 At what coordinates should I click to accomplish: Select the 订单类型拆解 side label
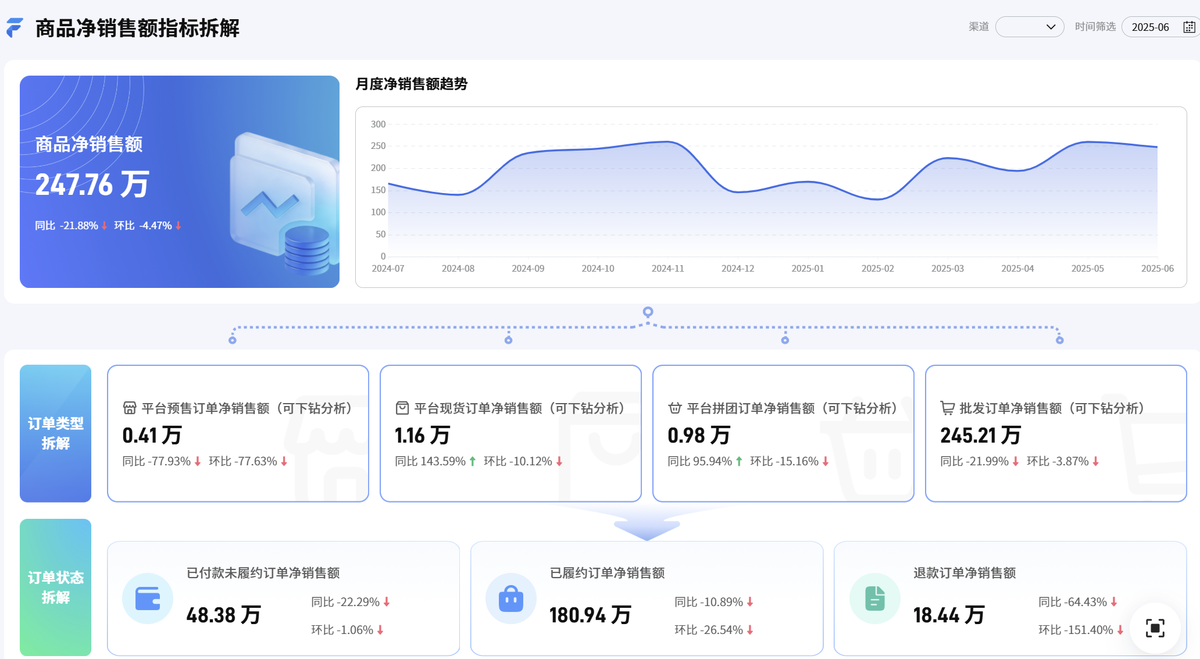pos(56,433)
